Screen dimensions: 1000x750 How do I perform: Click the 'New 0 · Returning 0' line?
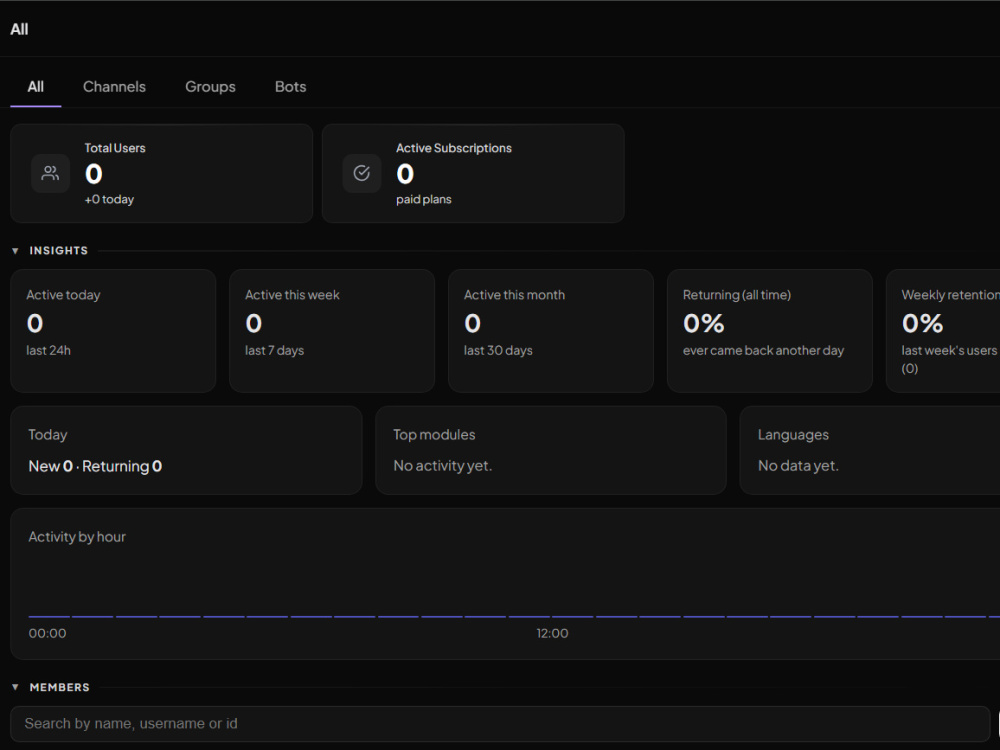click(x=95, y=466)
